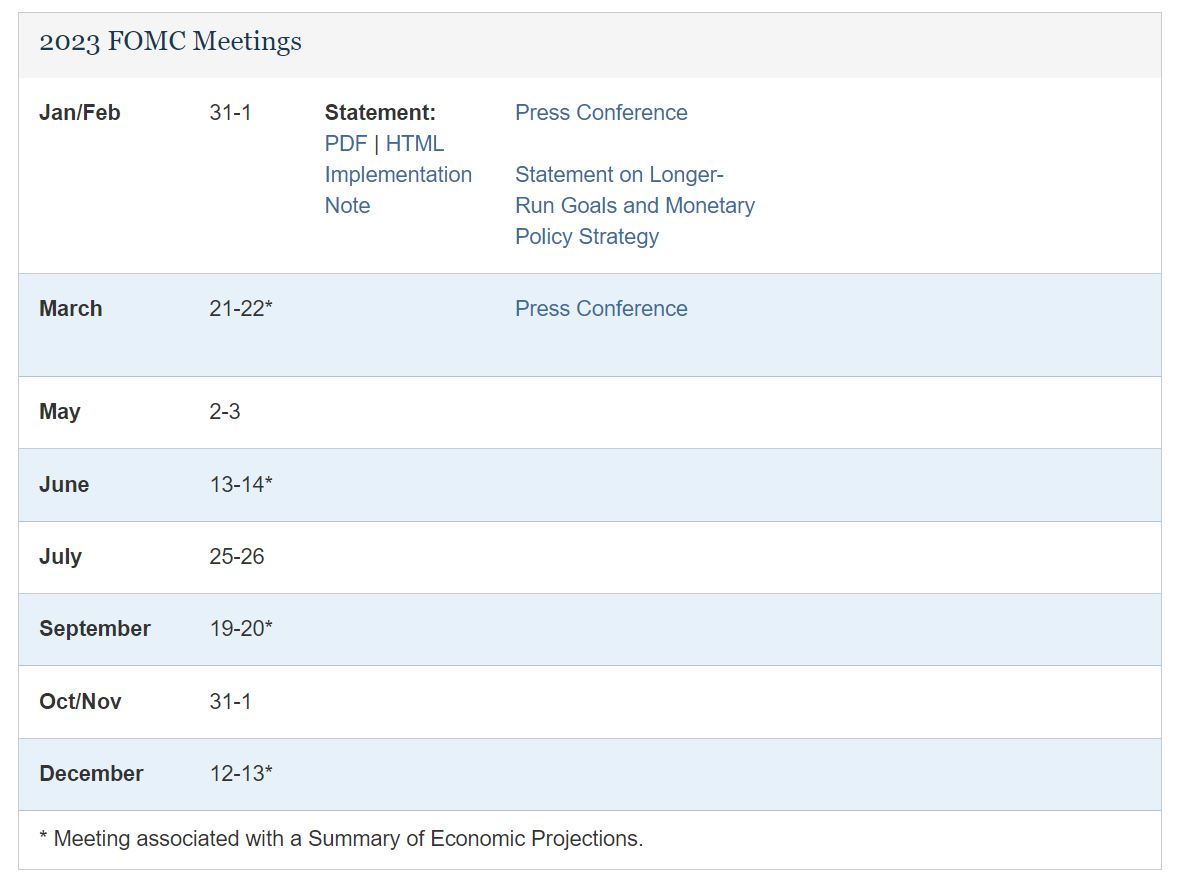Open the HTML statement link
The height and width of the screenshot is (889, 1184).
coord(414,144)
